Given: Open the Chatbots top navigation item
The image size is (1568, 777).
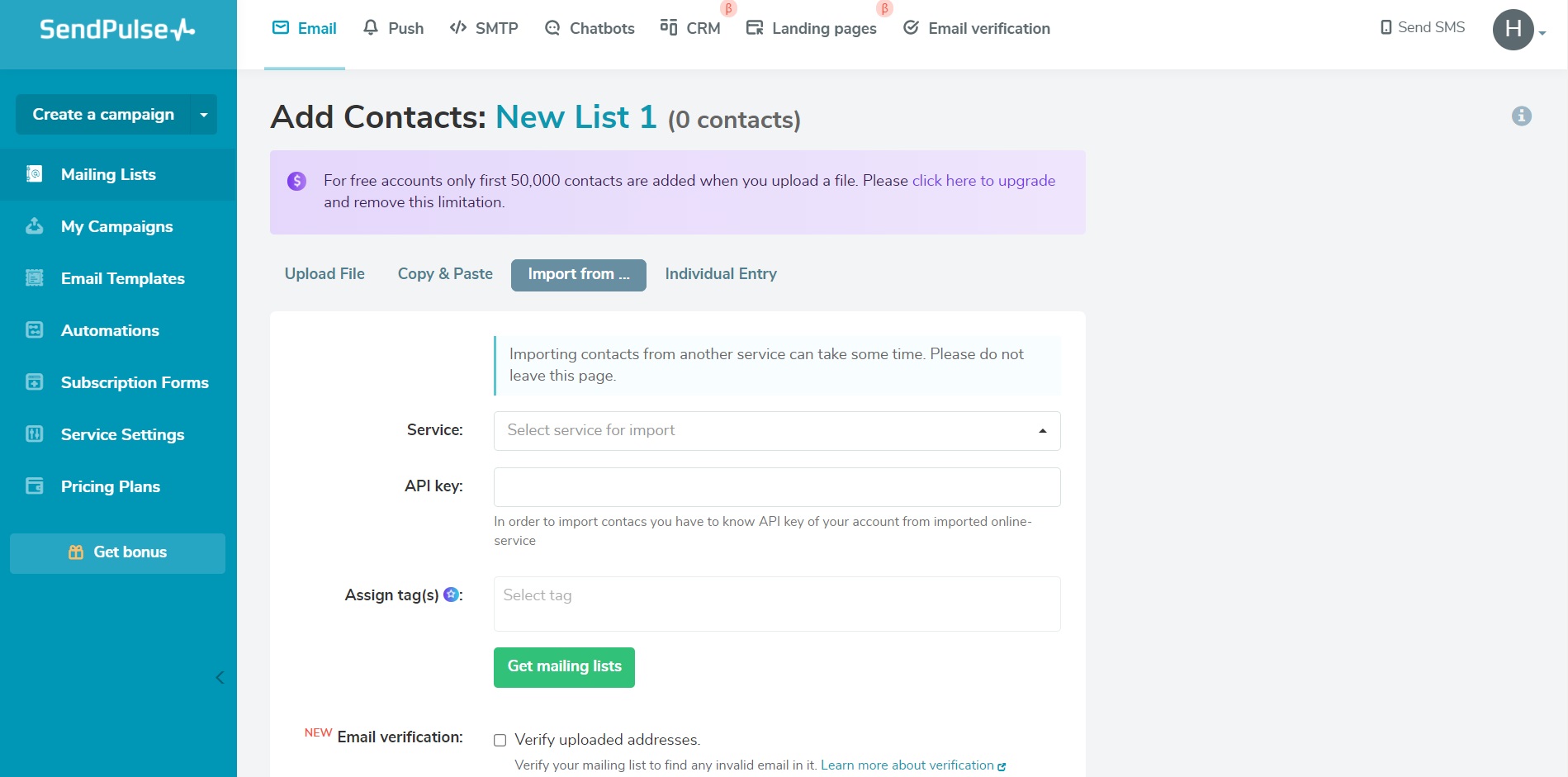Looking at the screenshot, I should (x=590, y=29).
